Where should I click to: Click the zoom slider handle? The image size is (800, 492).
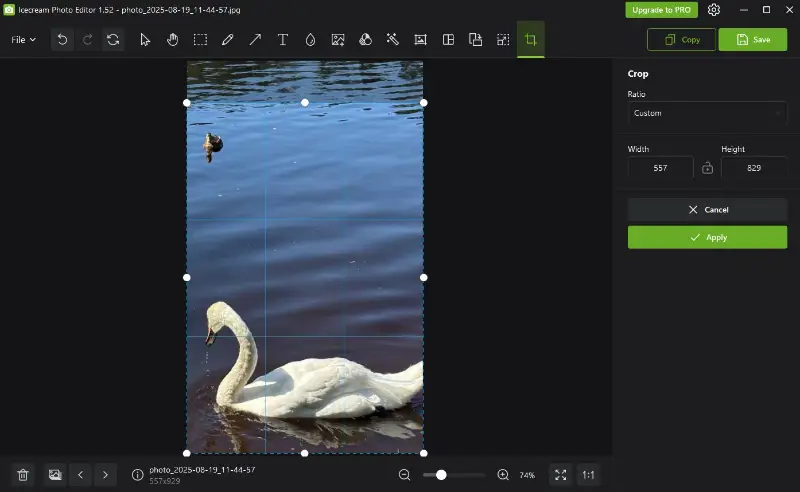coord(441,475)
